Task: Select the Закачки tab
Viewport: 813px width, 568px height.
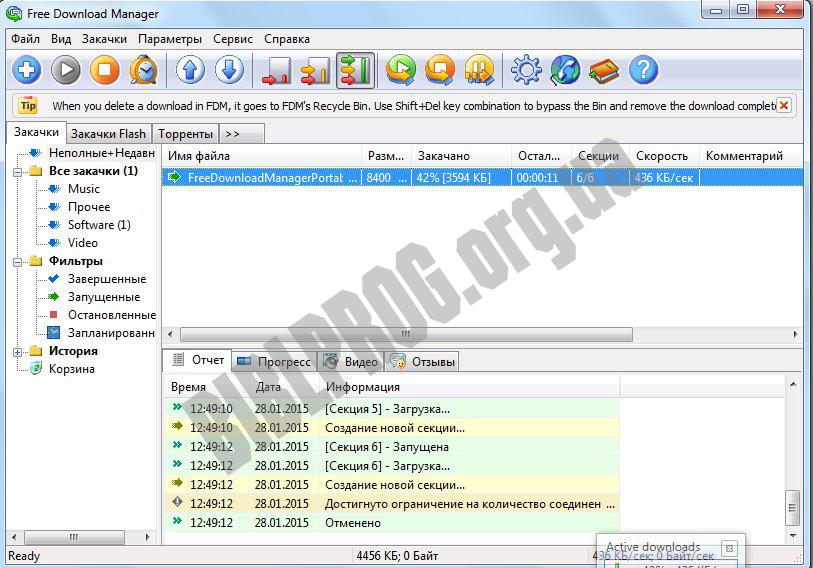Action: pos(36,132)
